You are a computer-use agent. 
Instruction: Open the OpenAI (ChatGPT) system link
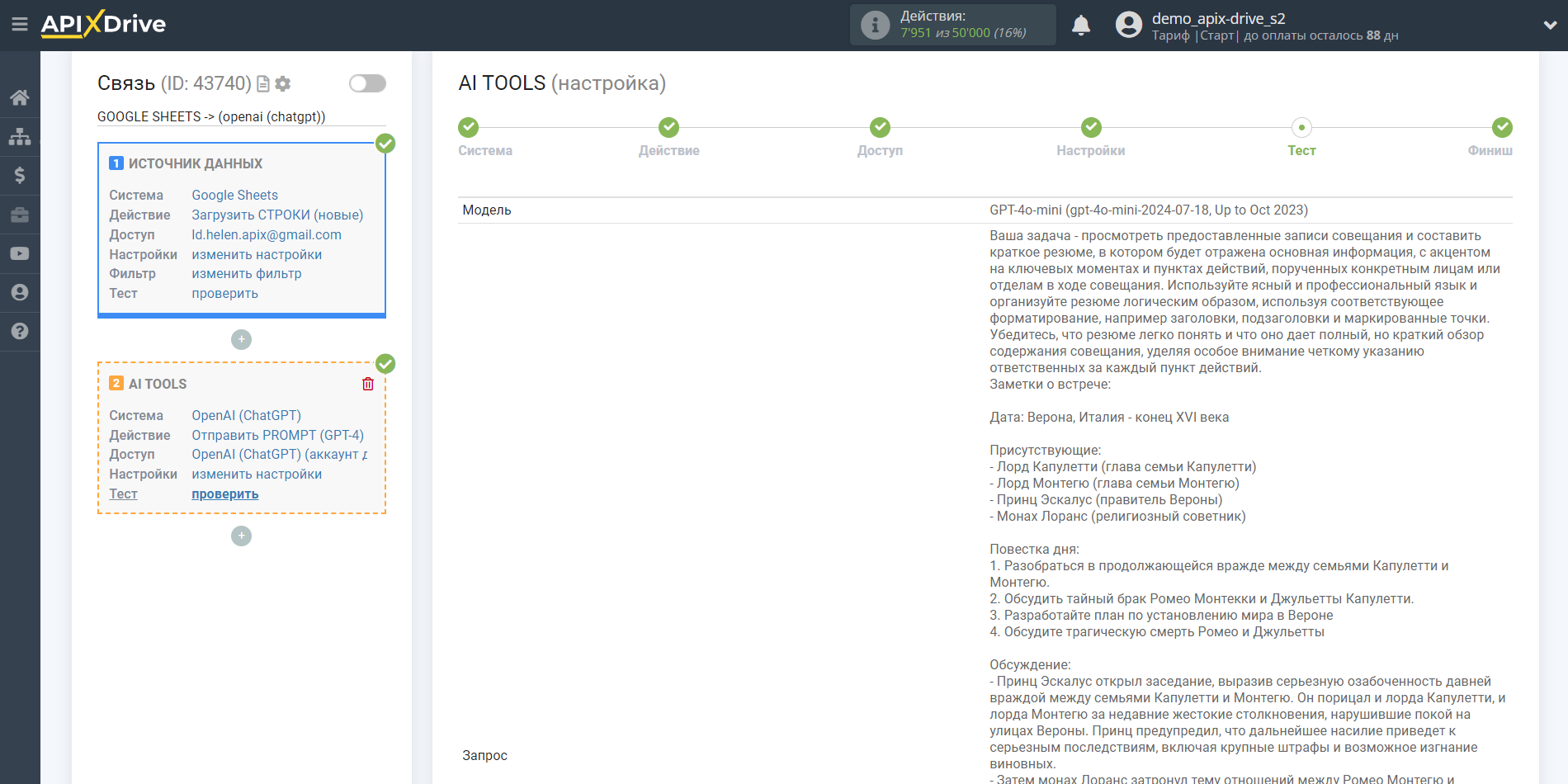click(246, 415)
